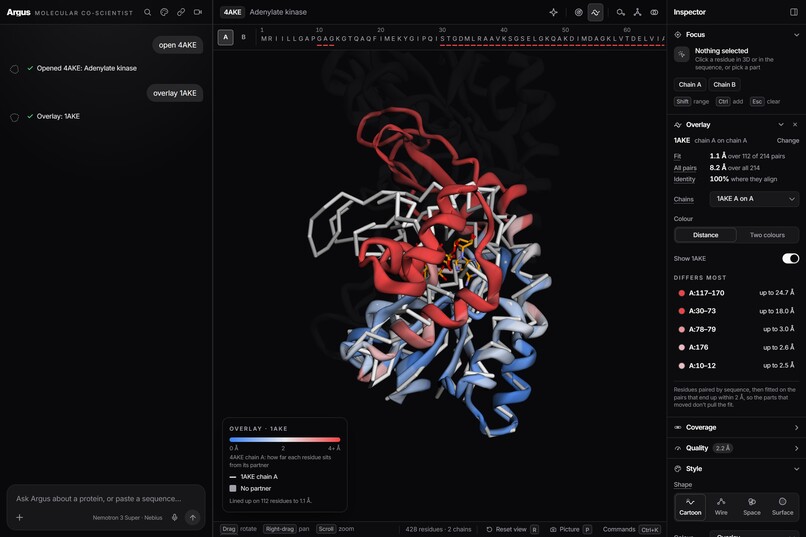Select chain A in sequence bar
This screenshot has width=806, height=537.
tap(226, 37)
